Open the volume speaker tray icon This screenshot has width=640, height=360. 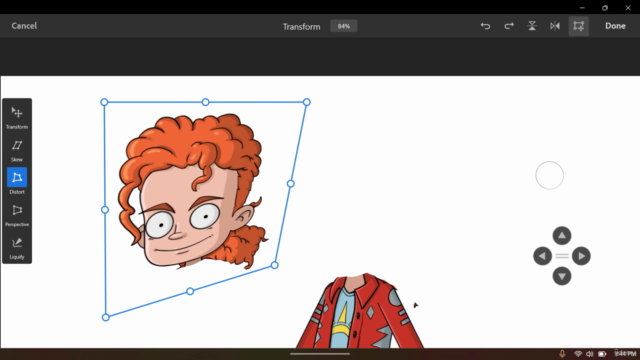pyautogui.click(x=589, y=354)
